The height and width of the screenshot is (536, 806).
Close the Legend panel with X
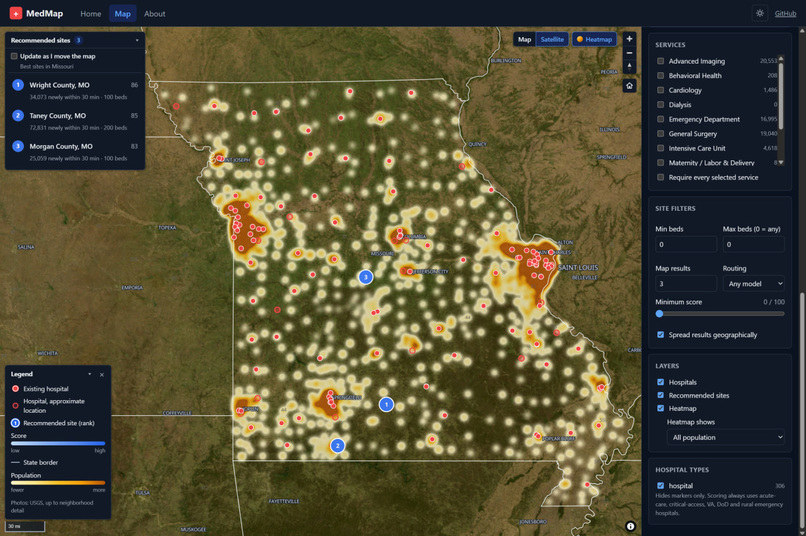click(102, 375)
